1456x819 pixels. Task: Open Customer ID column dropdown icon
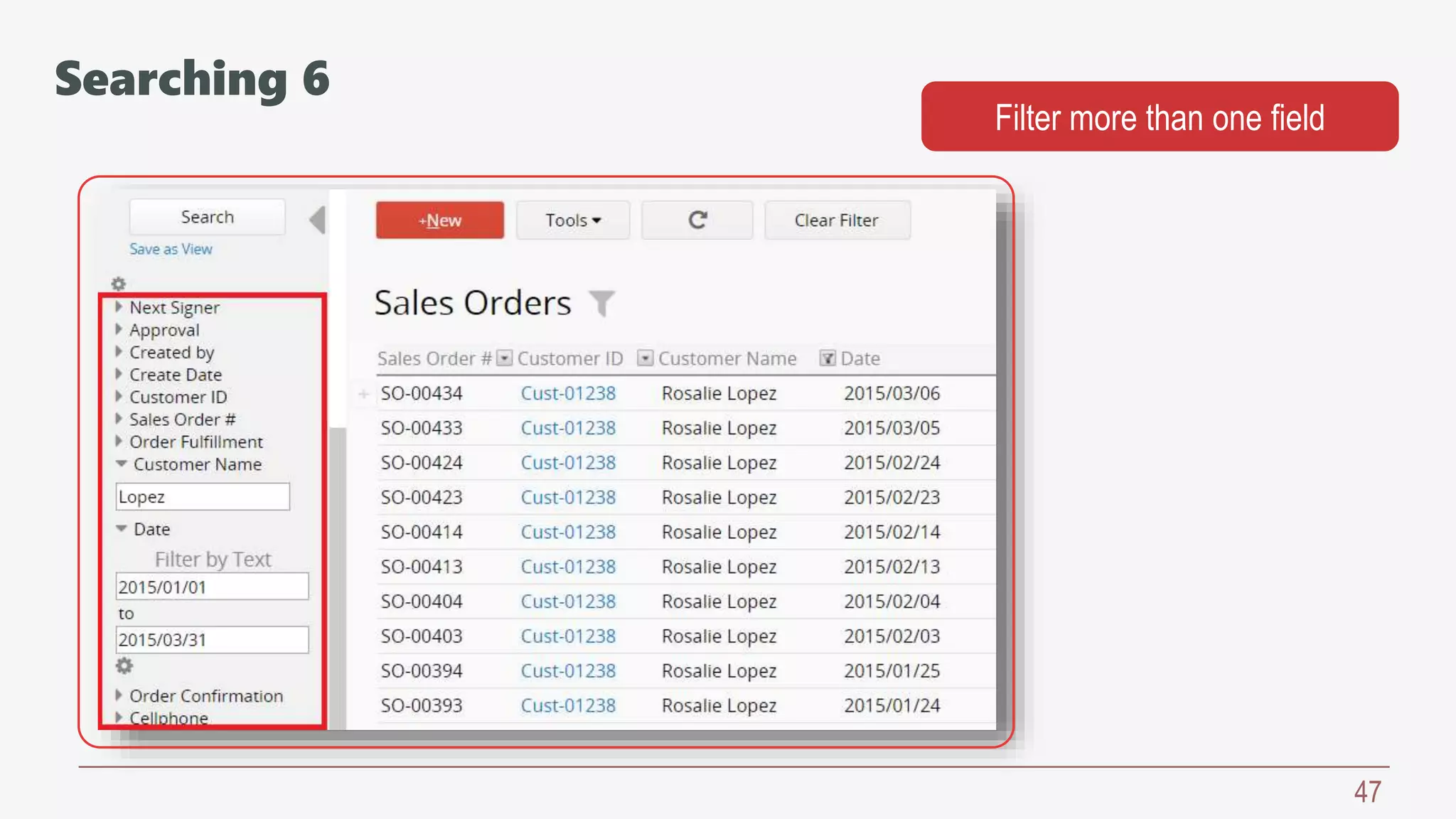click(x=504, y=358)
